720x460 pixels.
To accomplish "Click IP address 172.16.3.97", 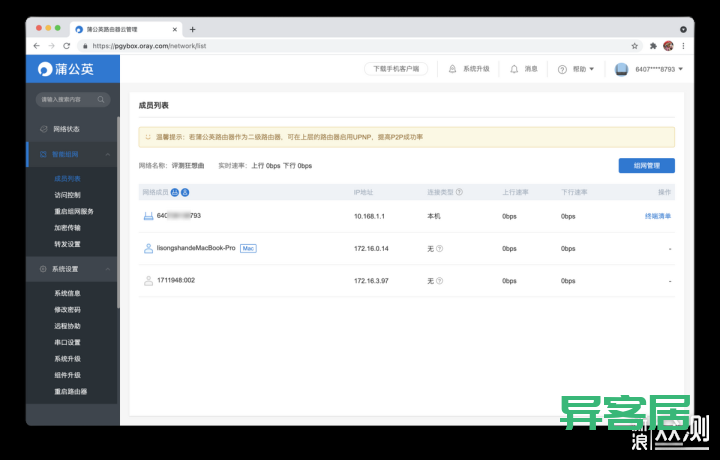I will [371, 280].
